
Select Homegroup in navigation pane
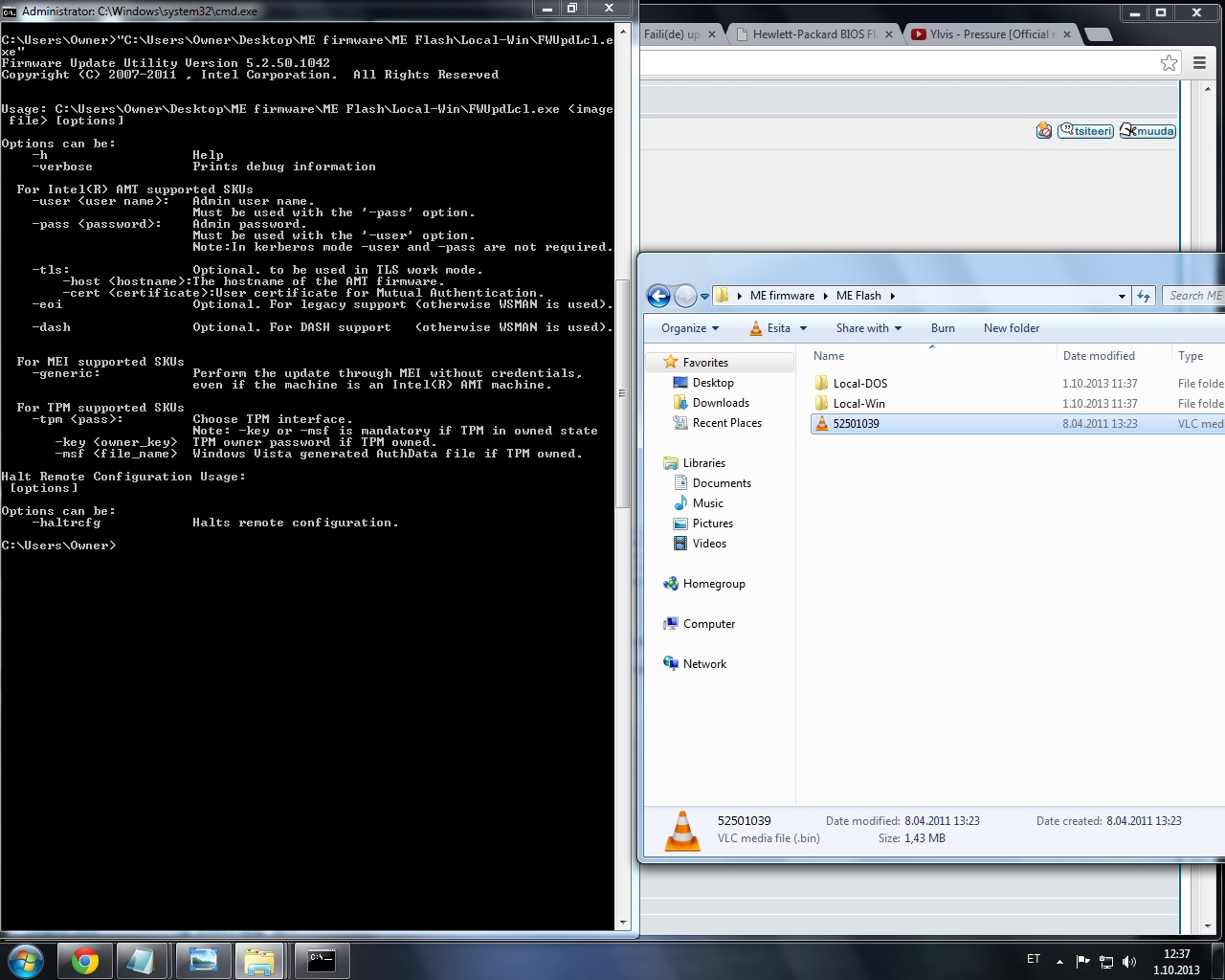(x=714, y=584)
